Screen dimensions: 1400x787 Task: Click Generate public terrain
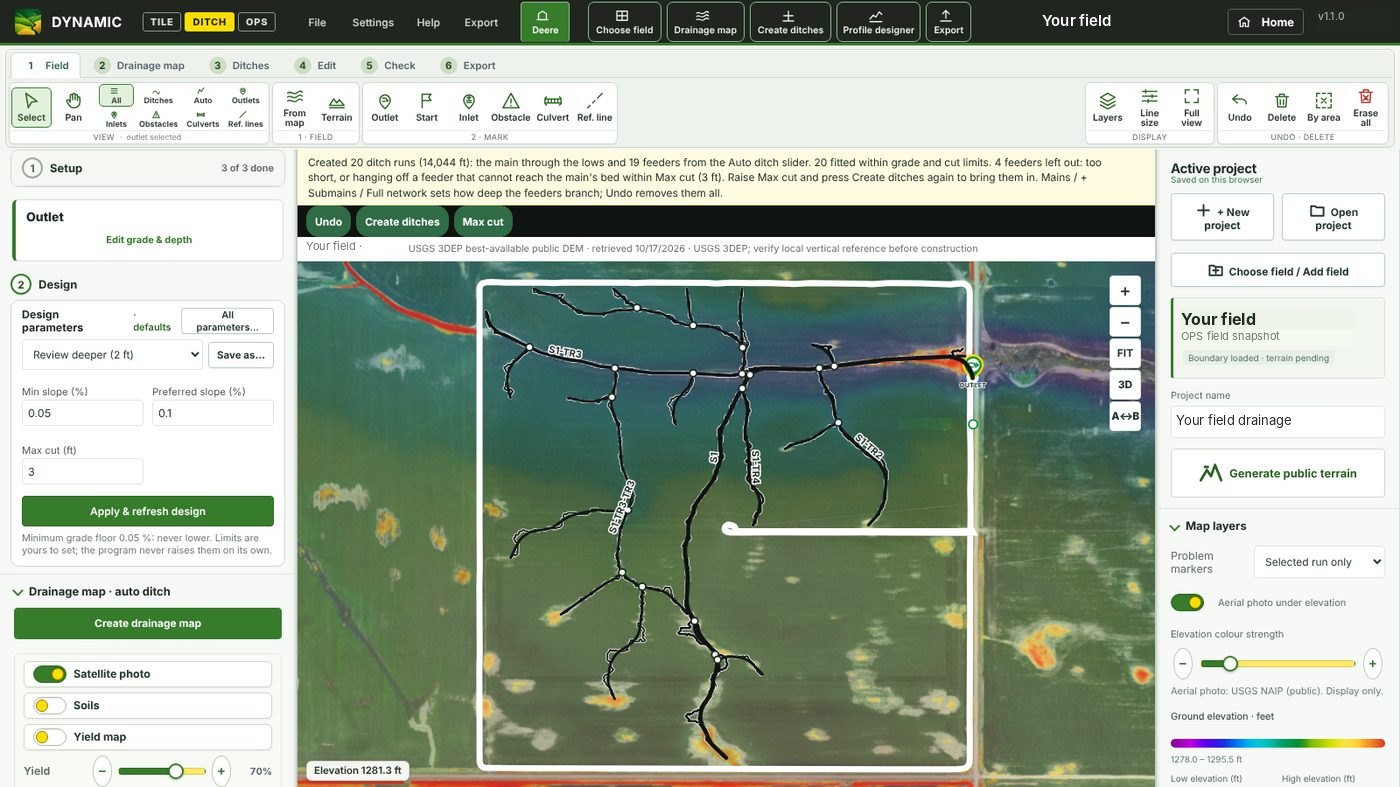click(x=1278, y=473)
